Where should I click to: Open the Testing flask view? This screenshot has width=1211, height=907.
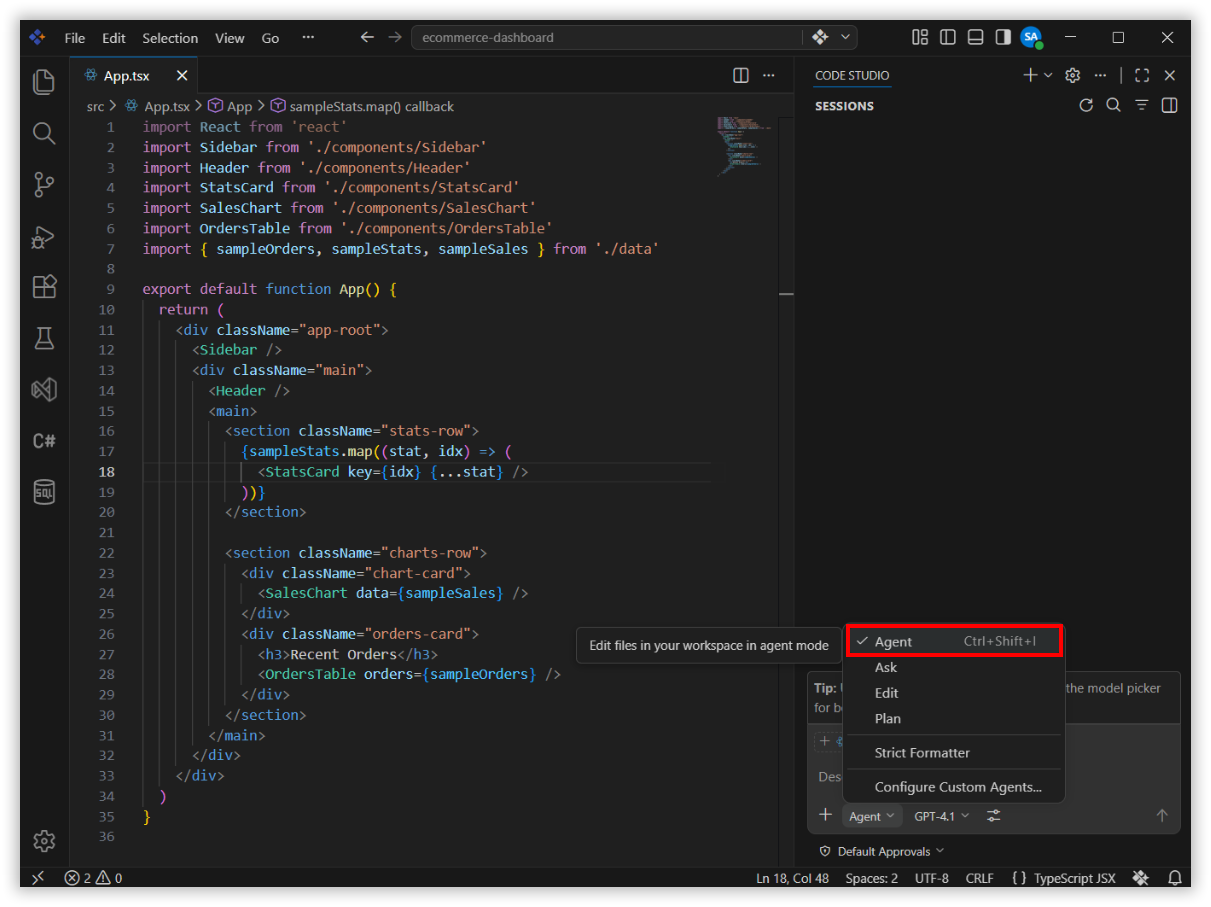(x=44, y=338)
